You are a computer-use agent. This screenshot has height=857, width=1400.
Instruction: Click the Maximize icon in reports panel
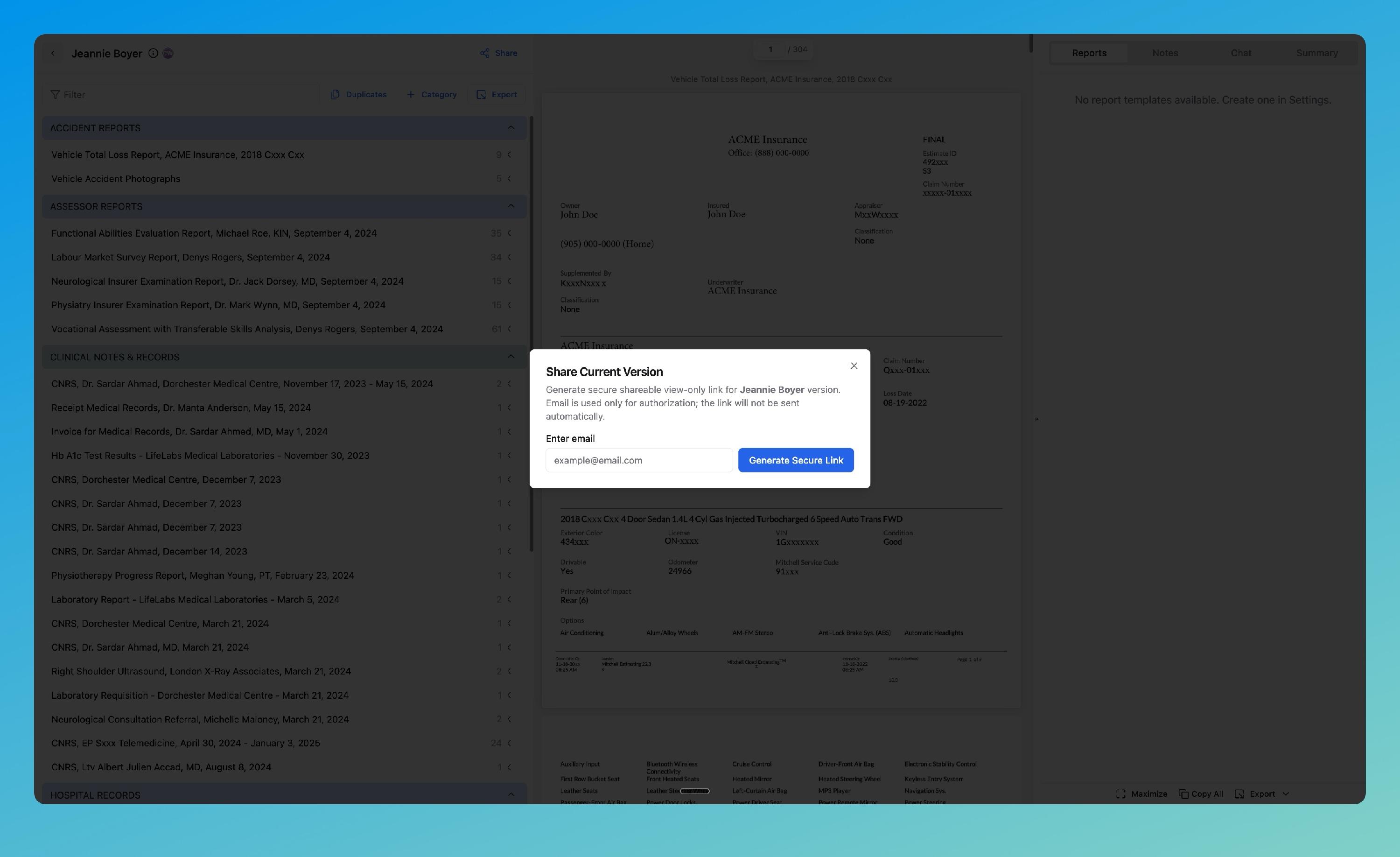point(1120,794)
